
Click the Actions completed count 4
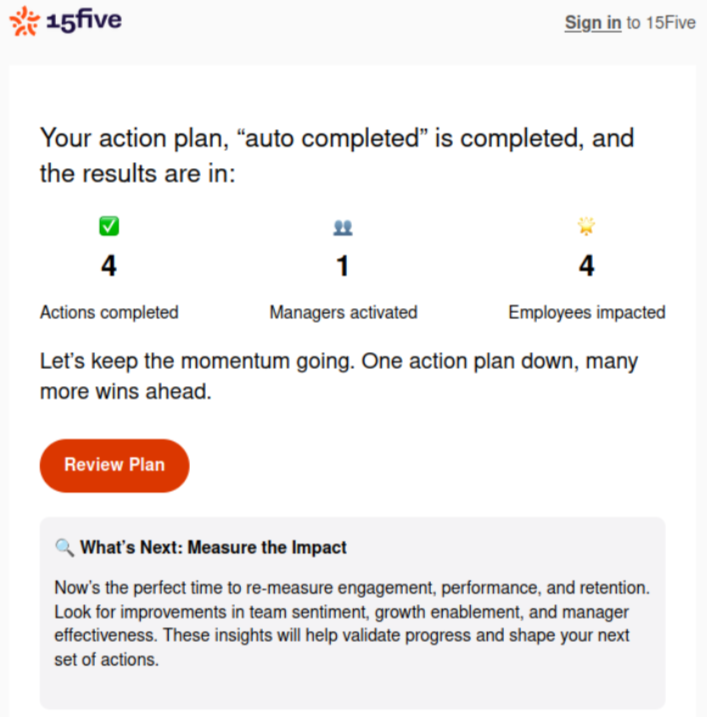click(x=109, y=266)
